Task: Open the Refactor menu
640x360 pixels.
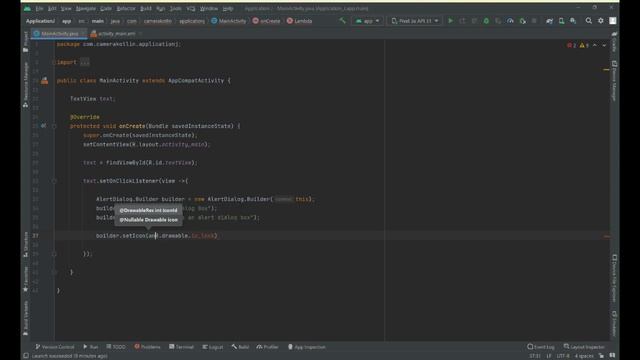Action: coord(126,9)
